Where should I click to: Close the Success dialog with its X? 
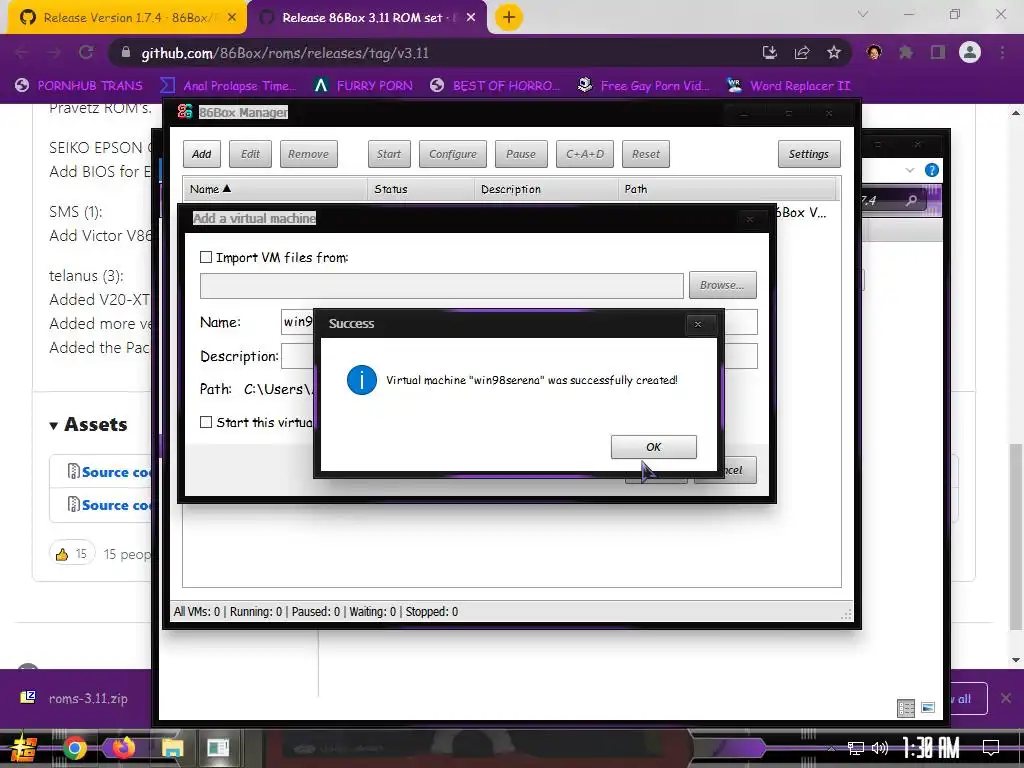697,324
